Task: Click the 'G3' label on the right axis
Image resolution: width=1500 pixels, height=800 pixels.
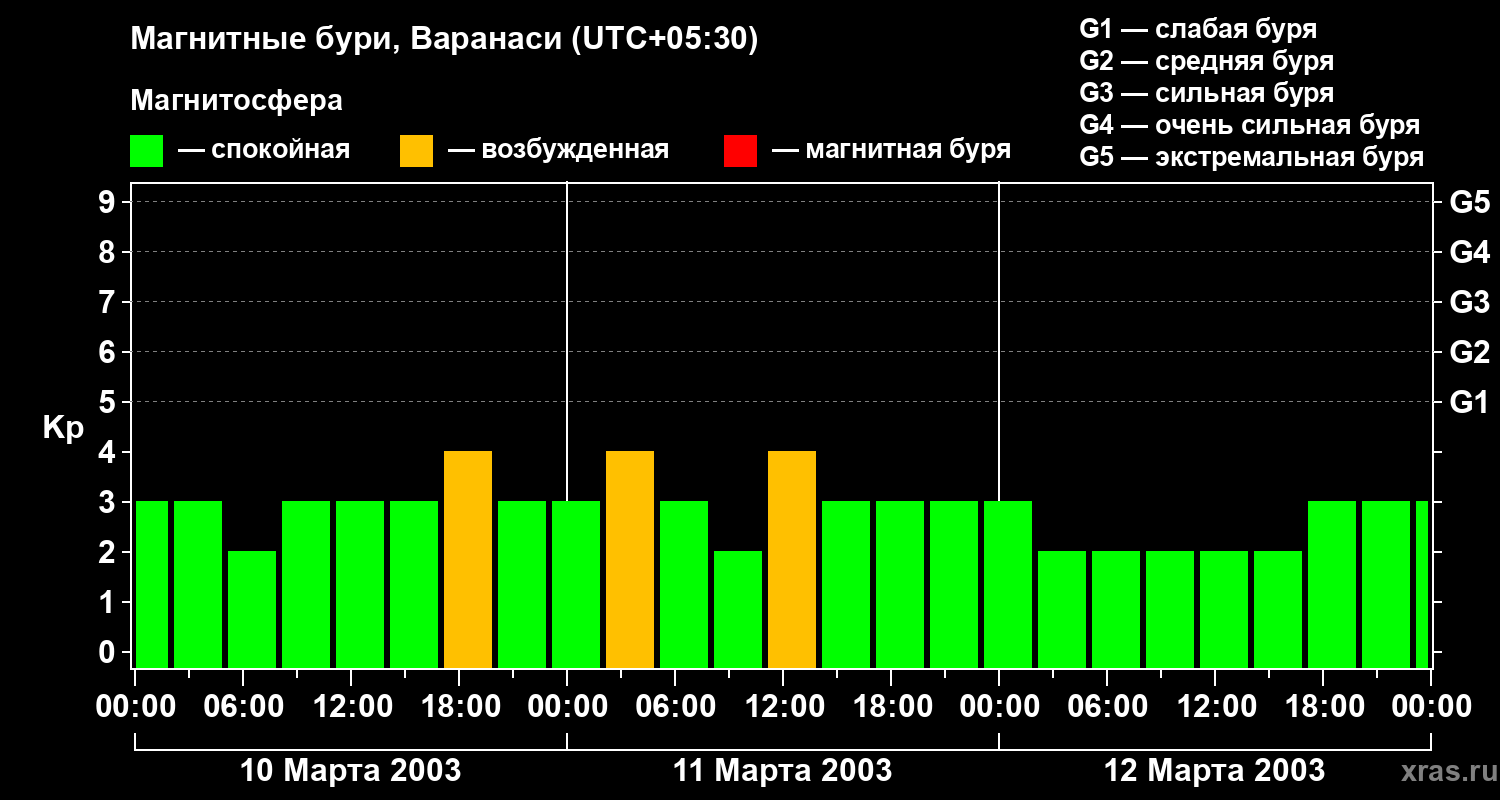Action: pos(1470,302)
